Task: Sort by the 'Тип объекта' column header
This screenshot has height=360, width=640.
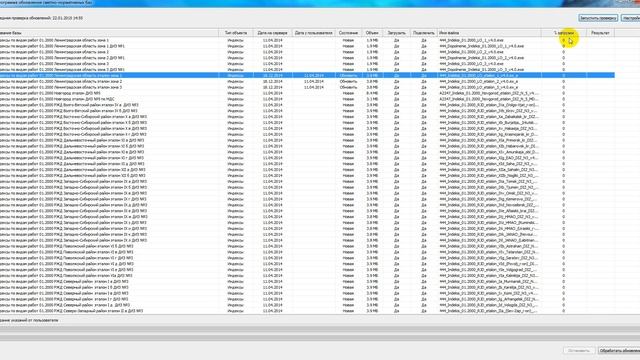Action: [x=236, y=33]
